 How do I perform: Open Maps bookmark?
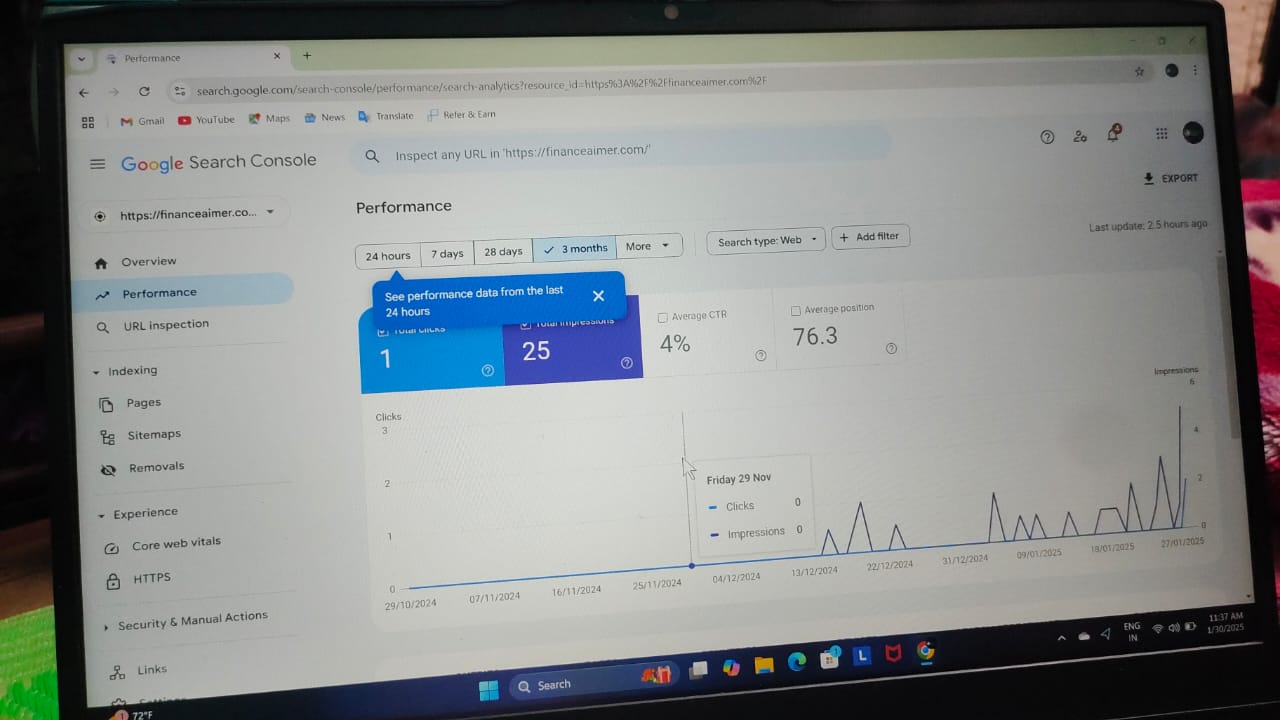coord(269,119)
